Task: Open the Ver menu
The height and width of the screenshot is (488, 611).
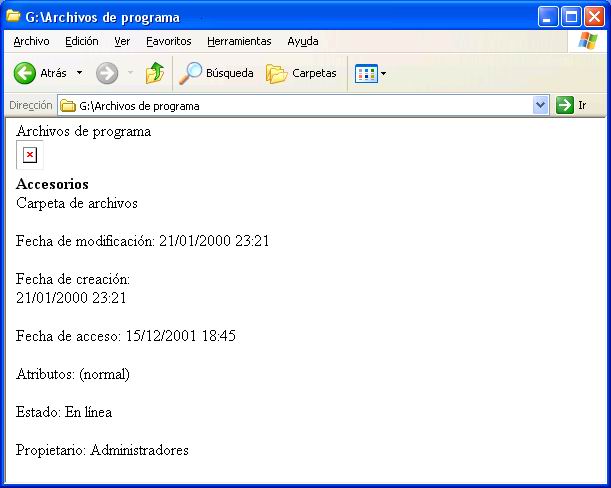Action: [122, 41]
